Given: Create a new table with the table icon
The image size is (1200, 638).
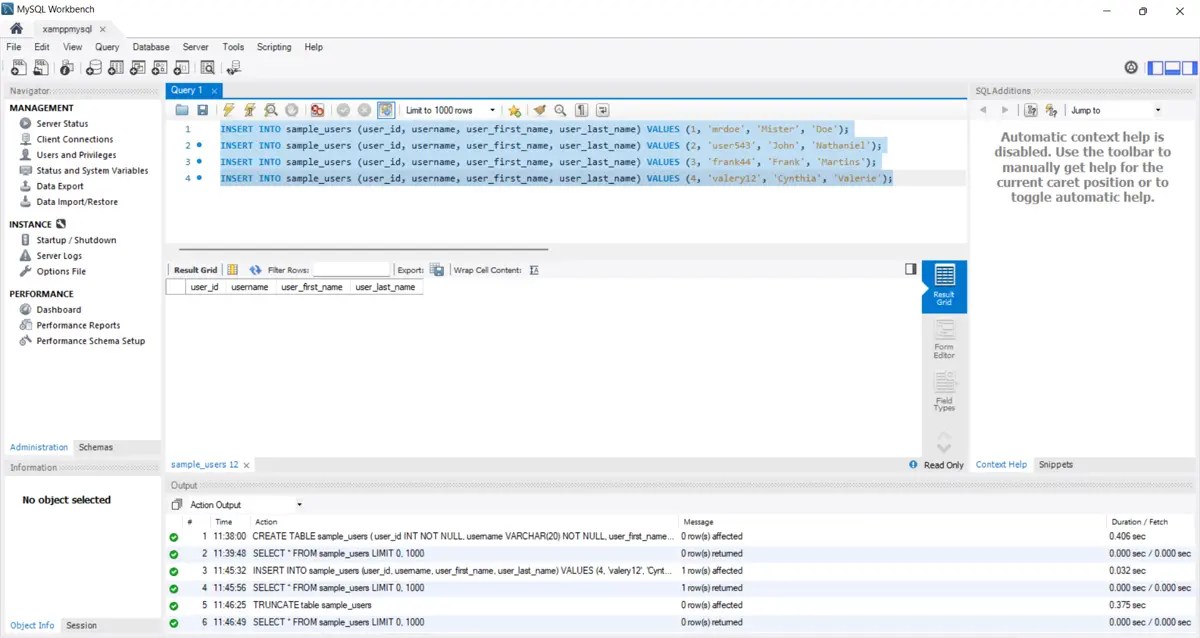Looking at the screenshot, I should pyautogui.click(x=116, y=66).
